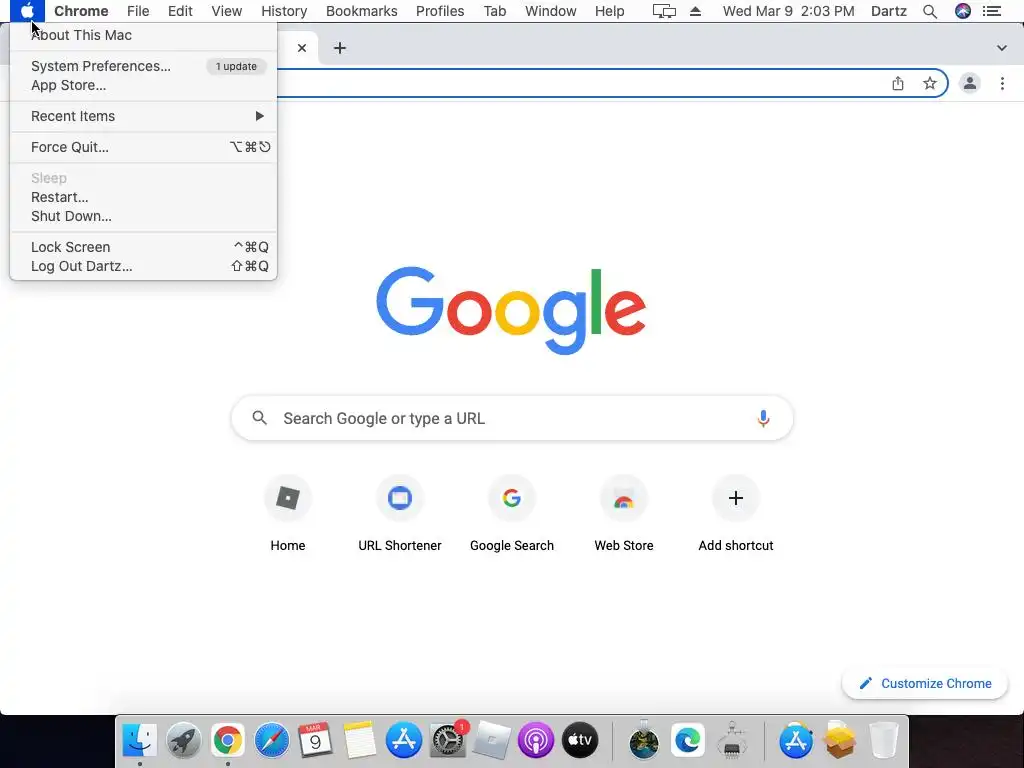
Task: Open Launchpad from the Dock
Action: point(184,741)
